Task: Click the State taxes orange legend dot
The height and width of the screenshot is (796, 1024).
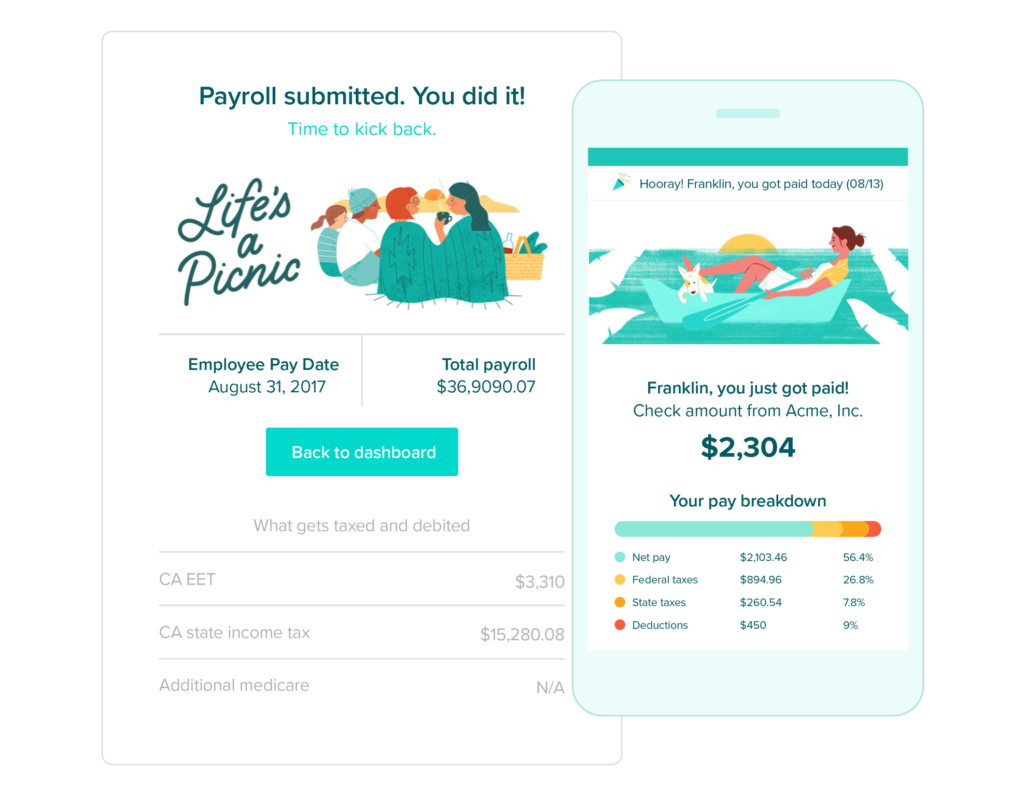Action: point(620,602)
